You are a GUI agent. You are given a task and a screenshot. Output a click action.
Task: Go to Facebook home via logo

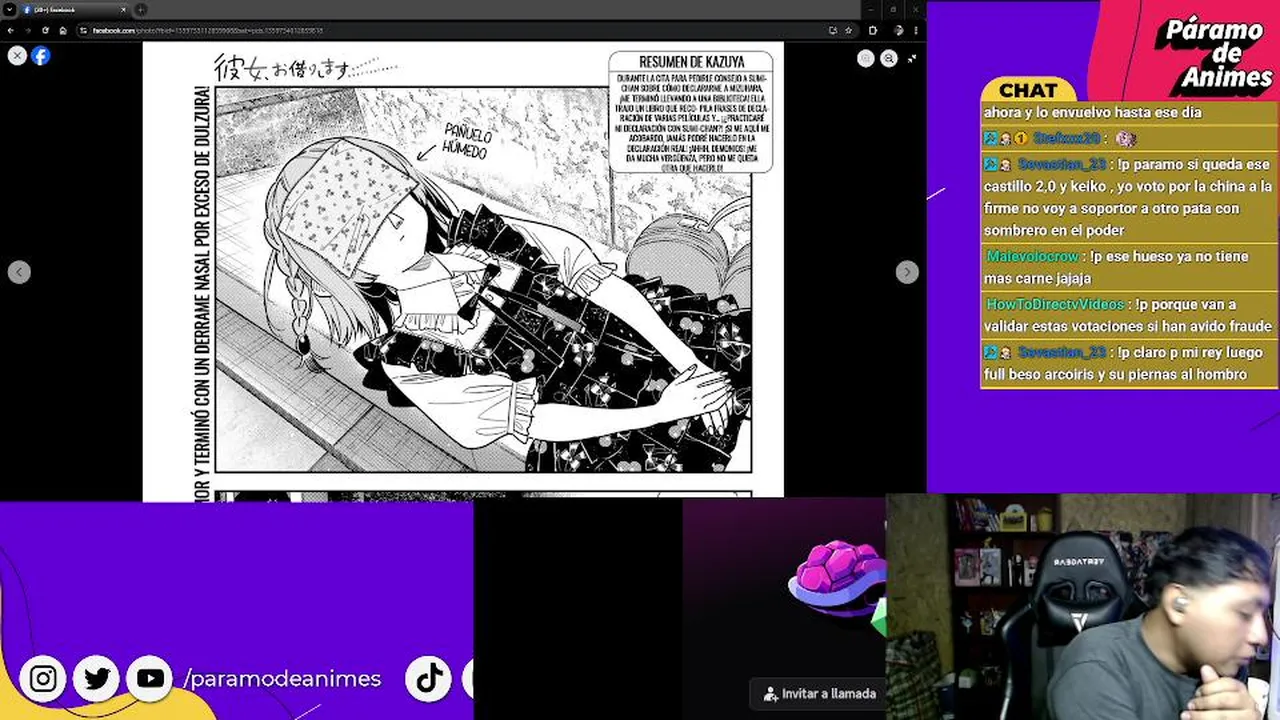pos(40,56)
